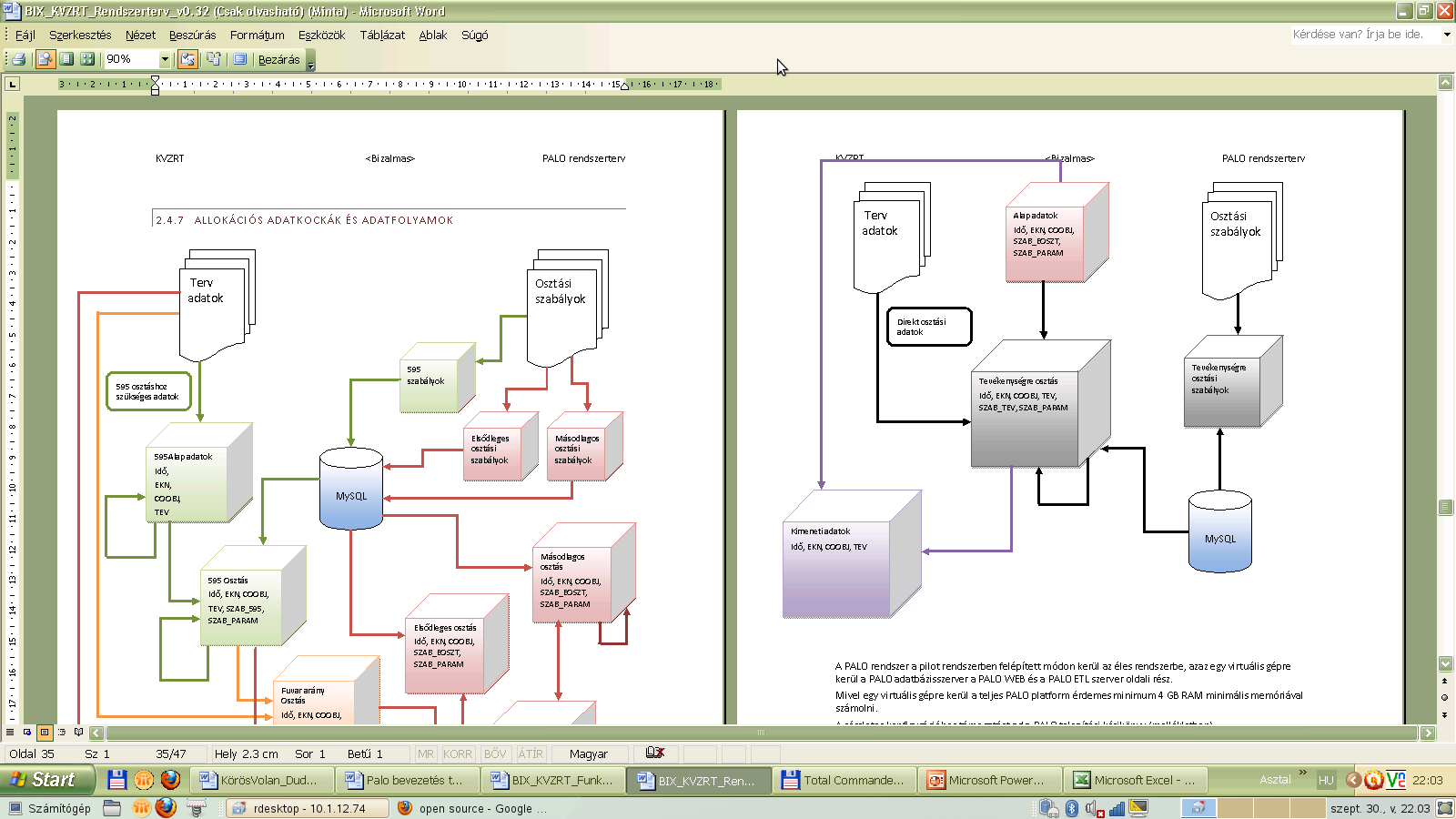Open the Táblázat menu
This screenshot has height=819, width=1456.
point(382,35)
